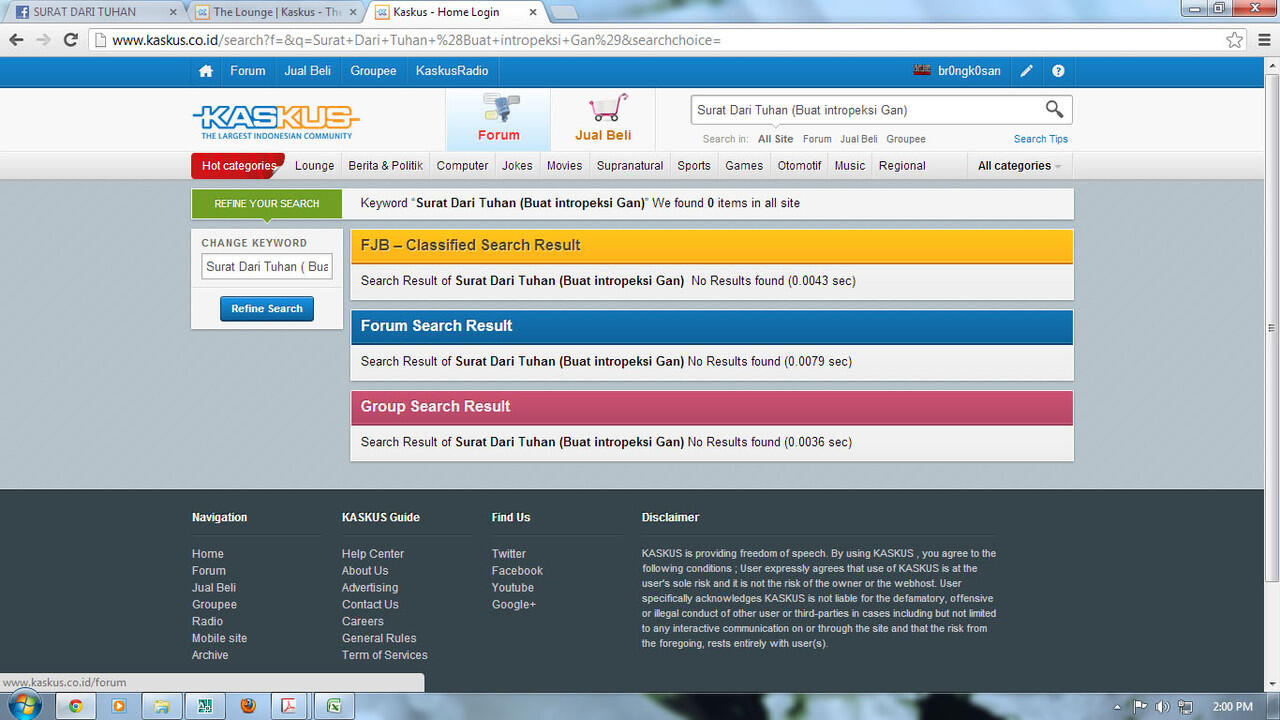Open PDF reader taskbar icon
This screenshot has width=1280, height=720.
click(290, 706)
